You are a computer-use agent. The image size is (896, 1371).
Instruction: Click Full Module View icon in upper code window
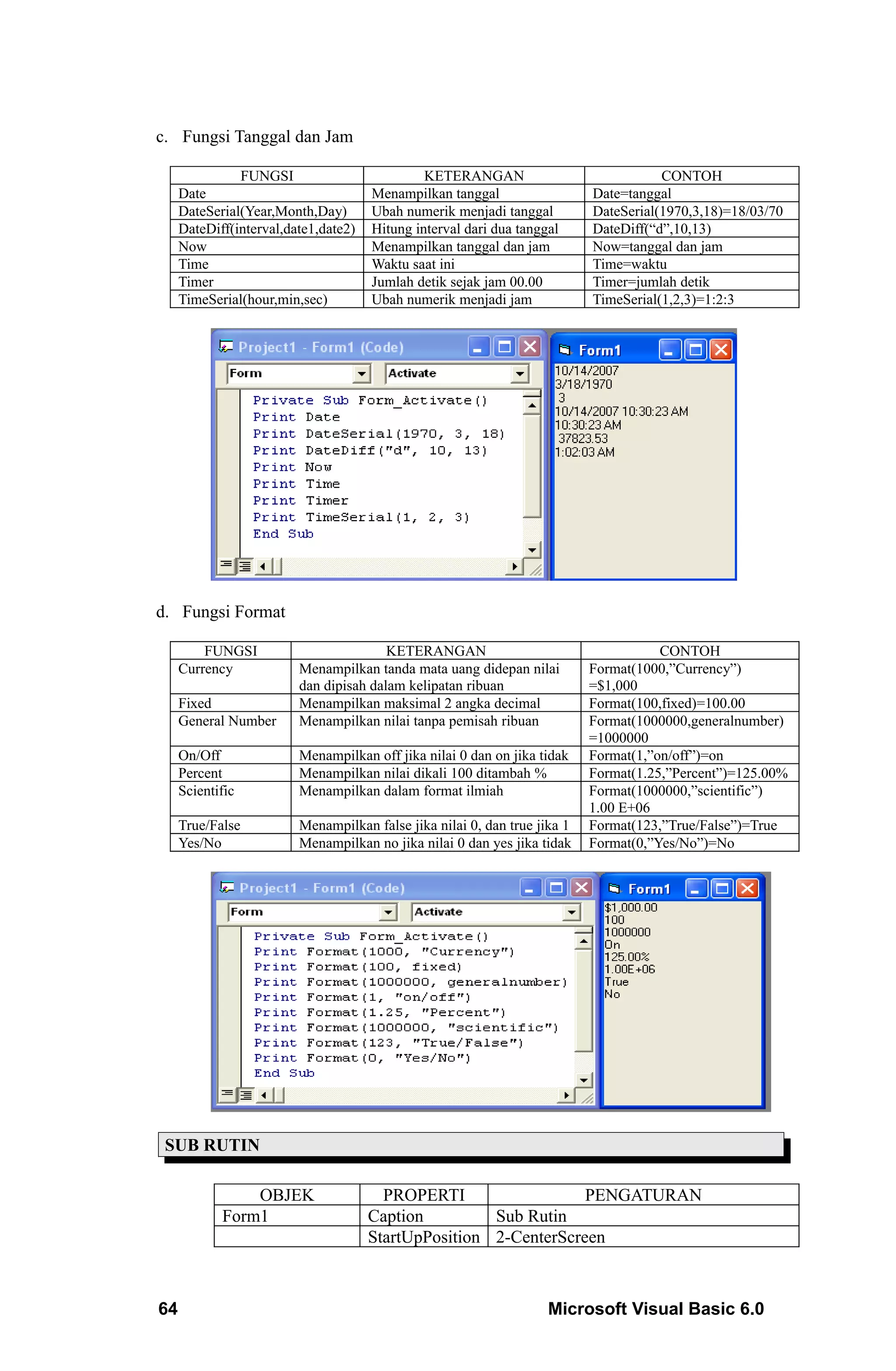245,566
